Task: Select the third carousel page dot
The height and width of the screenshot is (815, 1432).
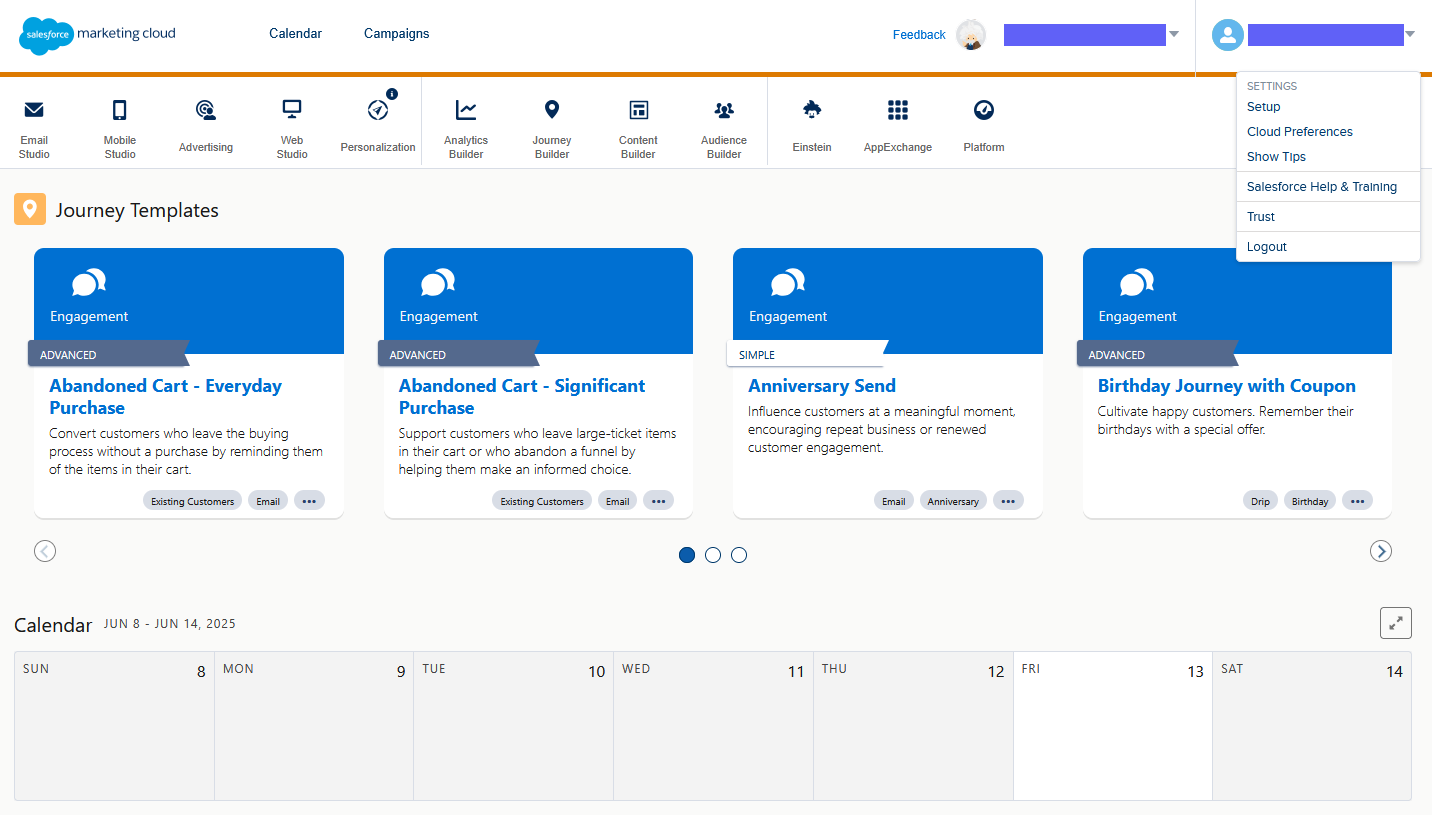Action: 739,555
